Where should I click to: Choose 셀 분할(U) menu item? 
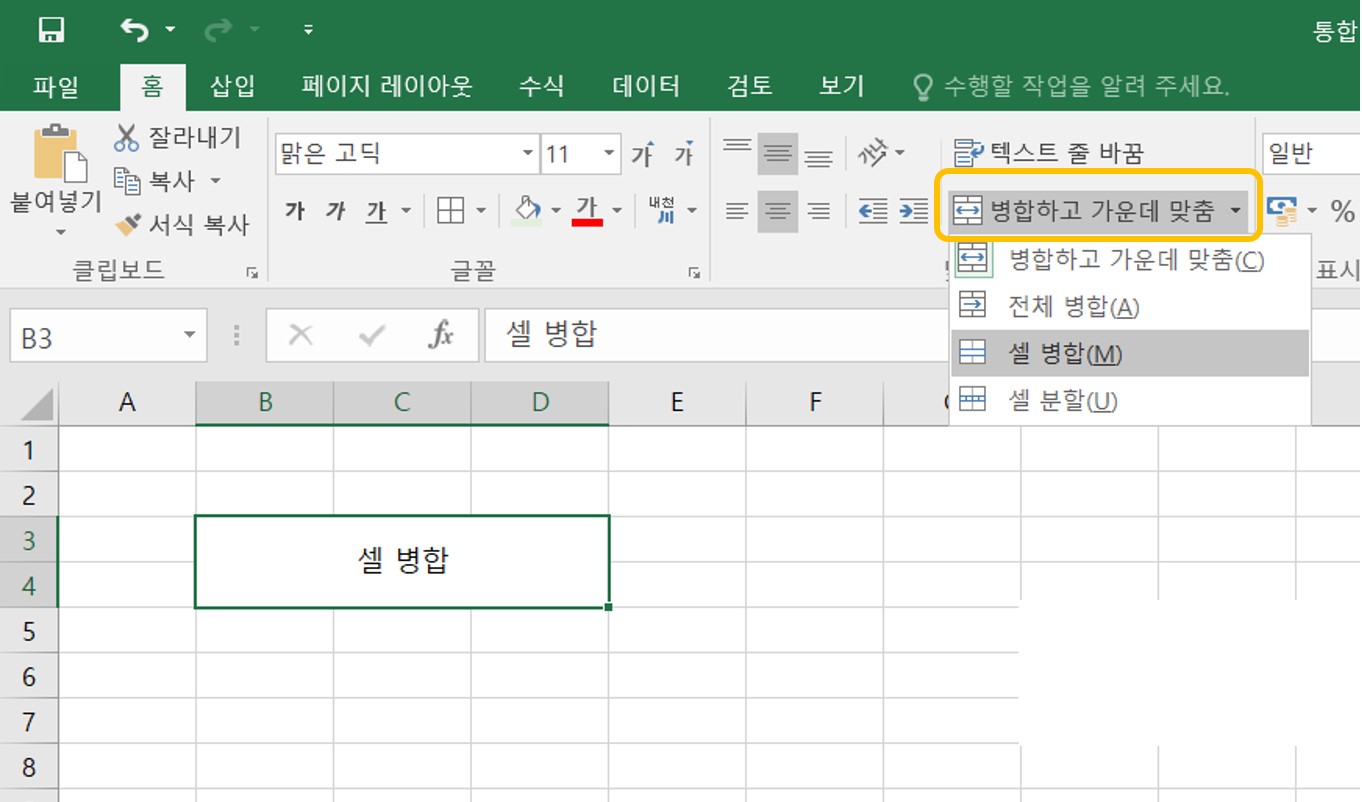1130,401
